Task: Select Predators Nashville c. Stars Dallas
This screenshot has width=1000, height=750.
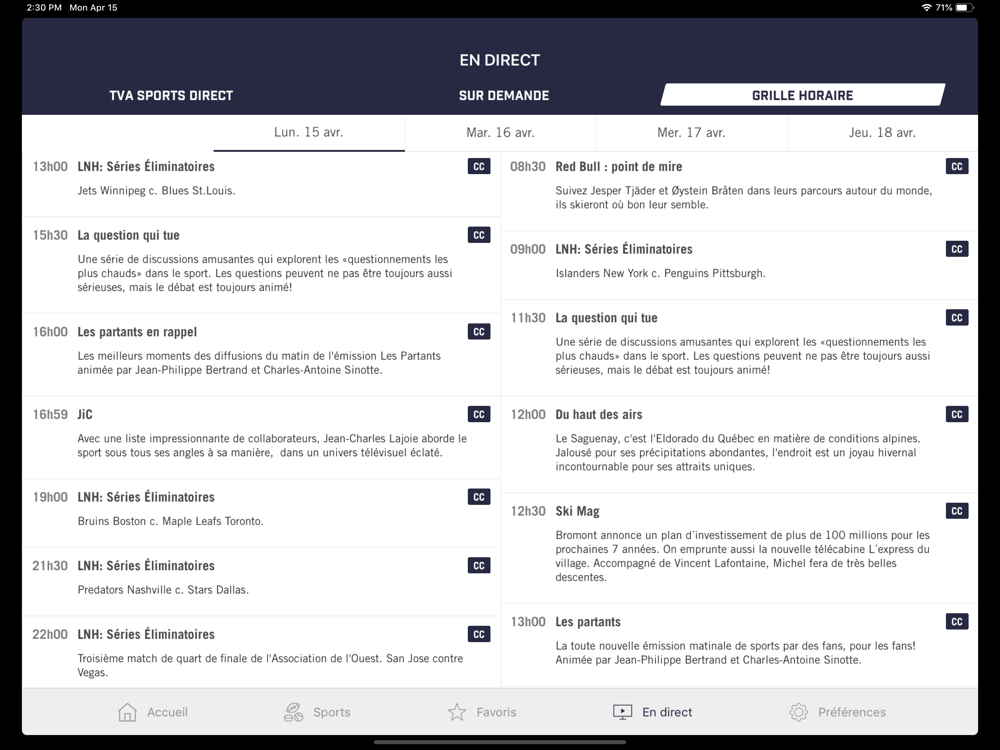Action: [163, 590]
